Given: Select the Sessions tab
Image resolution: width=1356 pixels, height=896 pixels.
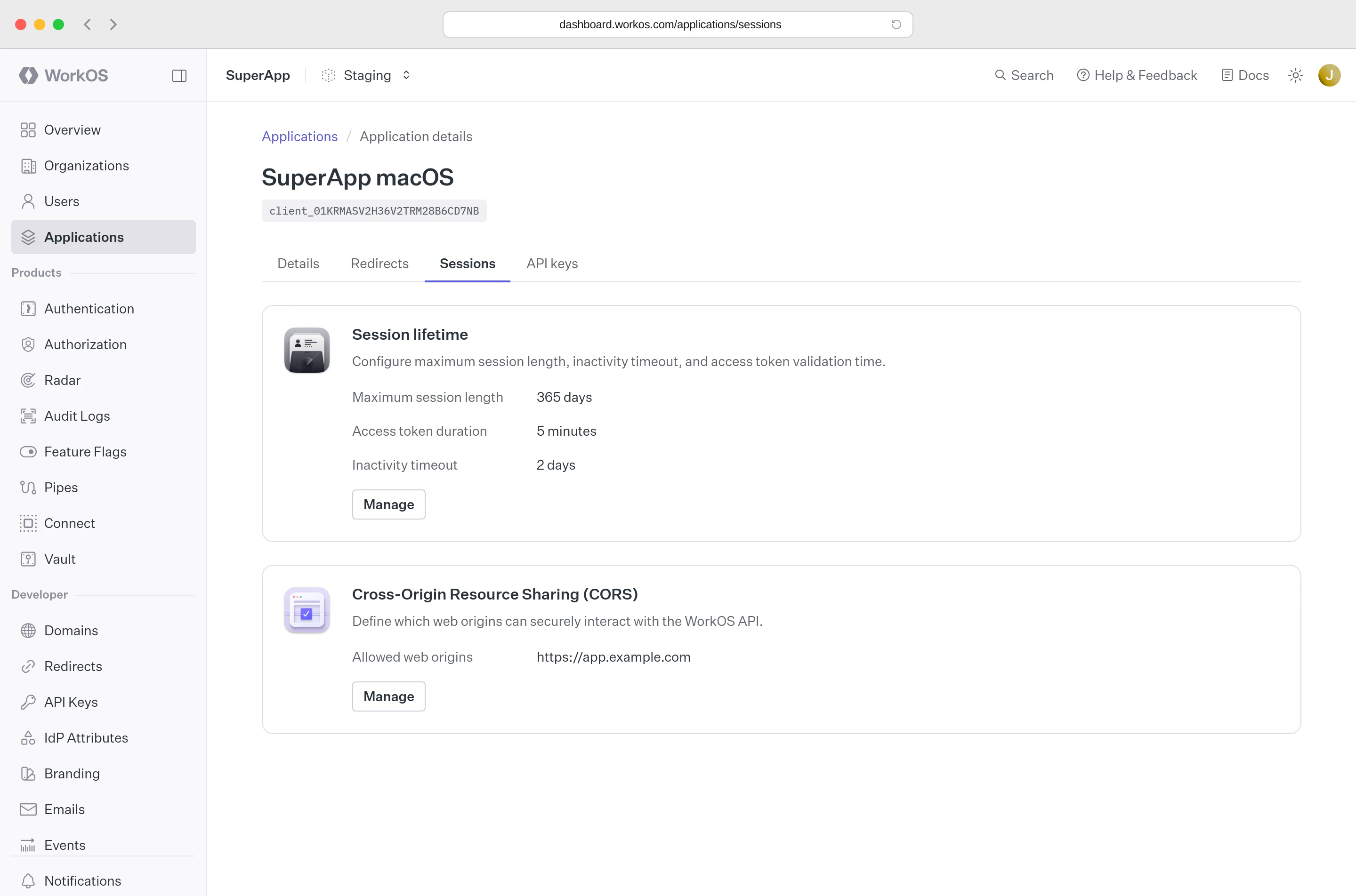Looking at the screenshot, I should pyautogui.click(x=467, y=264).
